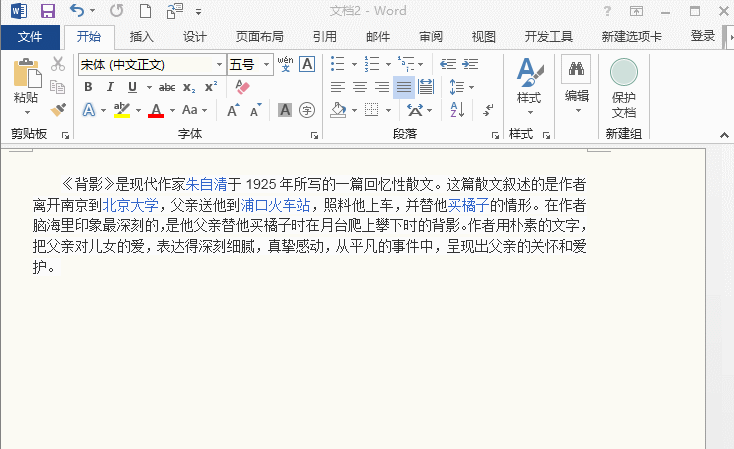The image size is (734, 449).
Task: Apply text effects outlined A
Action: pyautogui.click(x=89, y=110)
